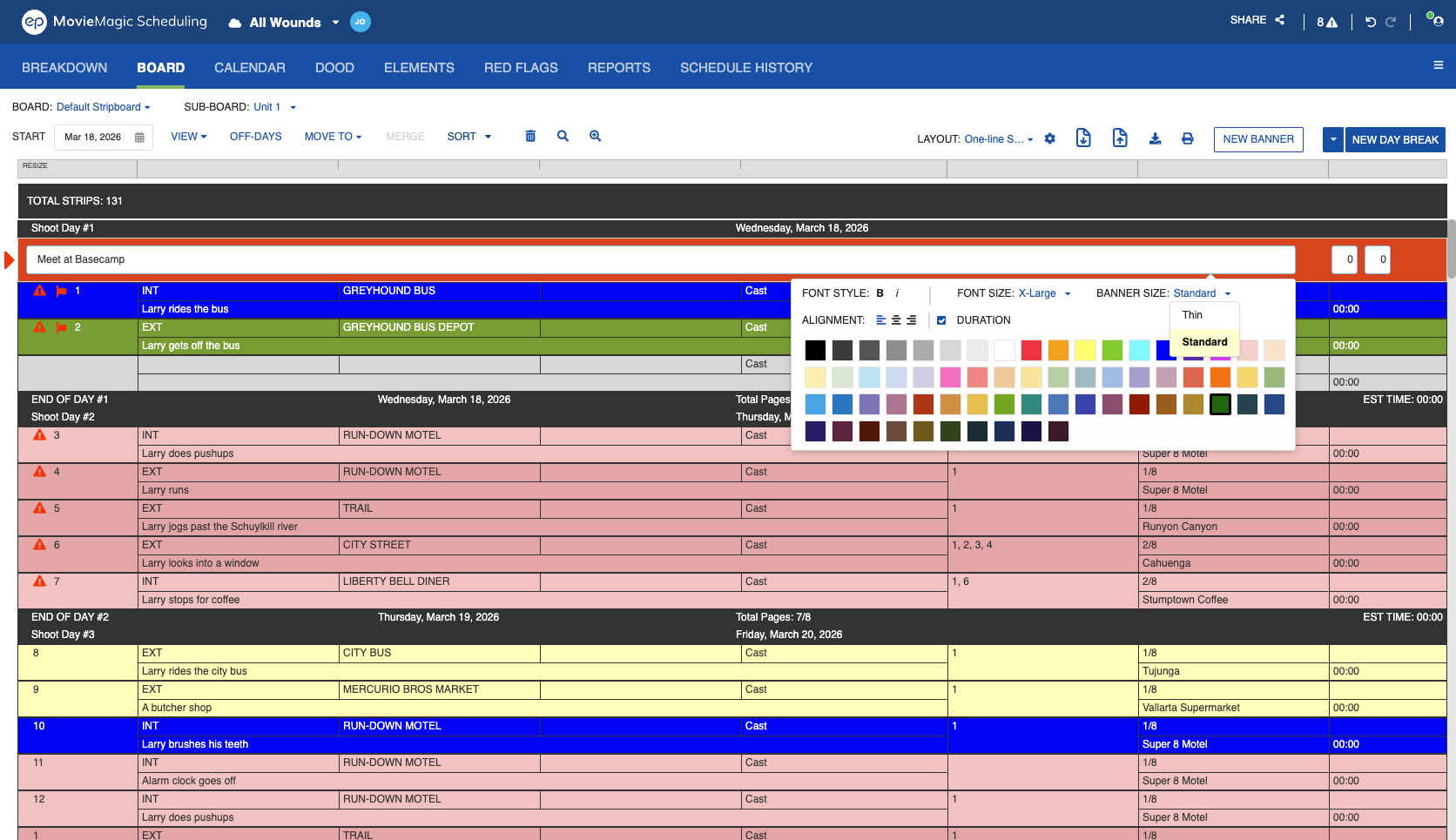Toggle the Duration checkbox

(941, 320)
